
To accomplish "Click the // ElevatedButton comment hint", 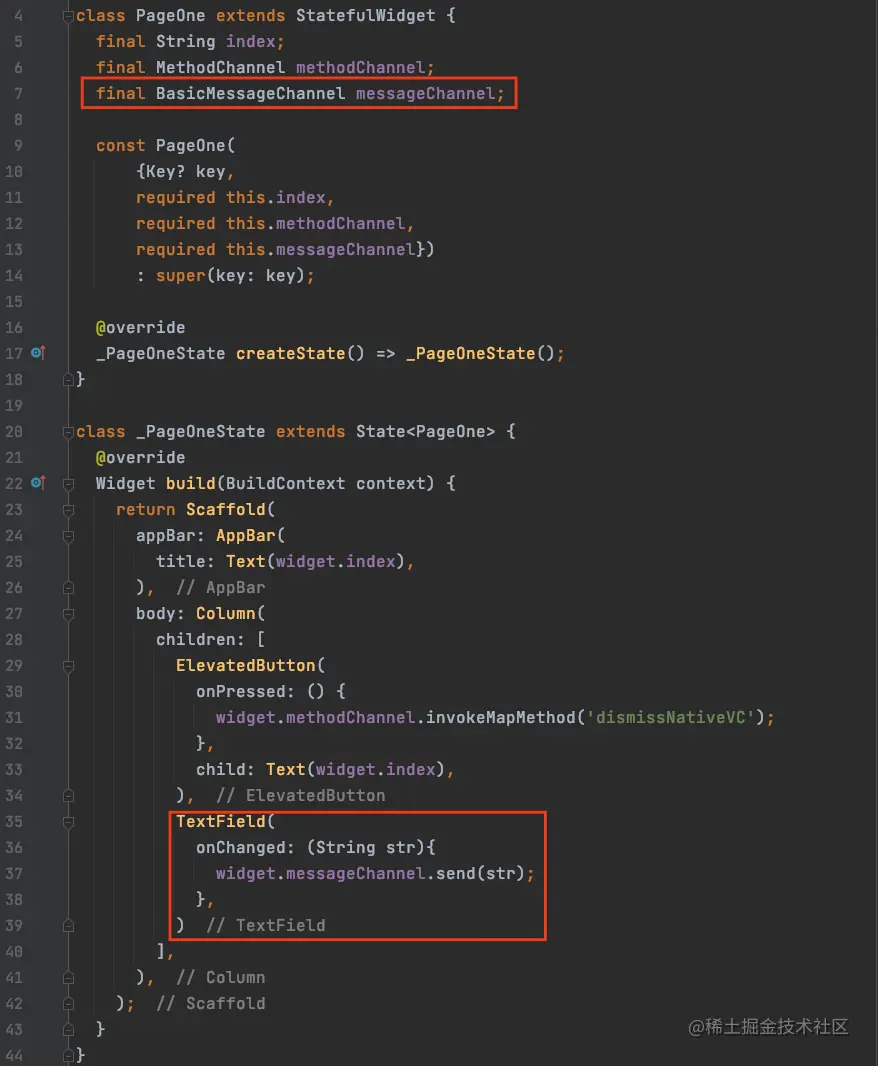I will [x=301, y=795].
